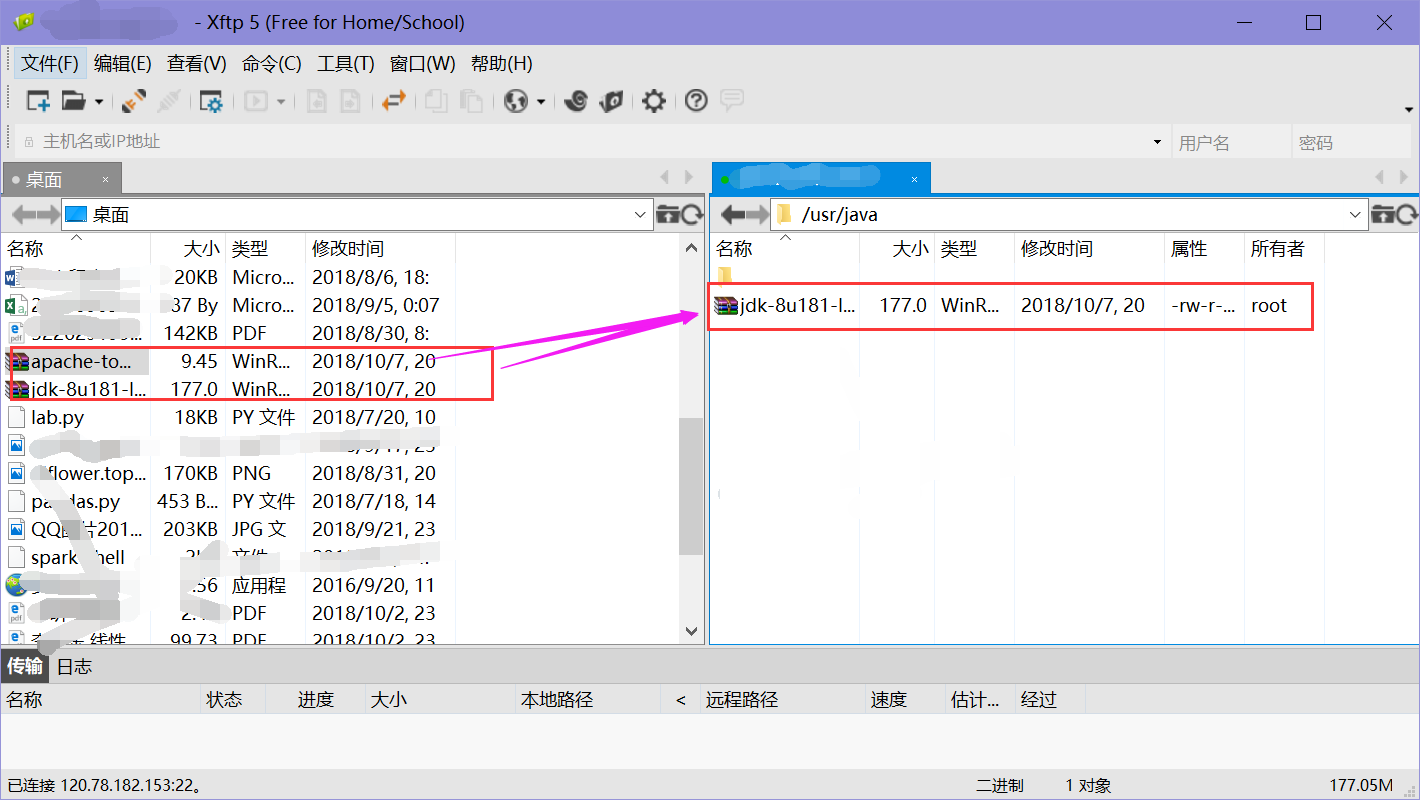Refresh the local pane listing
Screen dimensions: 1420x800
692,214
